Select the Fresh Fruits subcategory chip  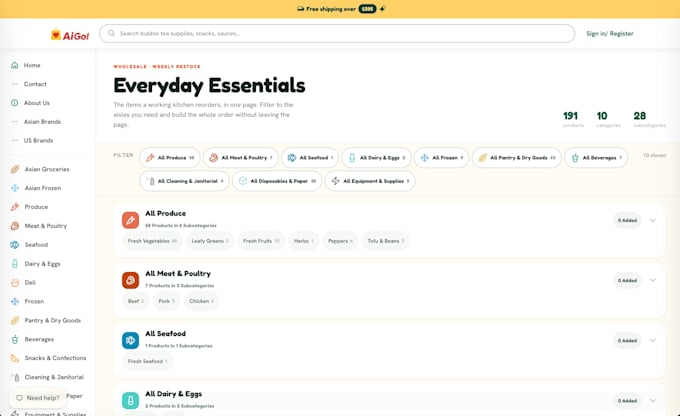pyautogui.click(x=261, y=241)
